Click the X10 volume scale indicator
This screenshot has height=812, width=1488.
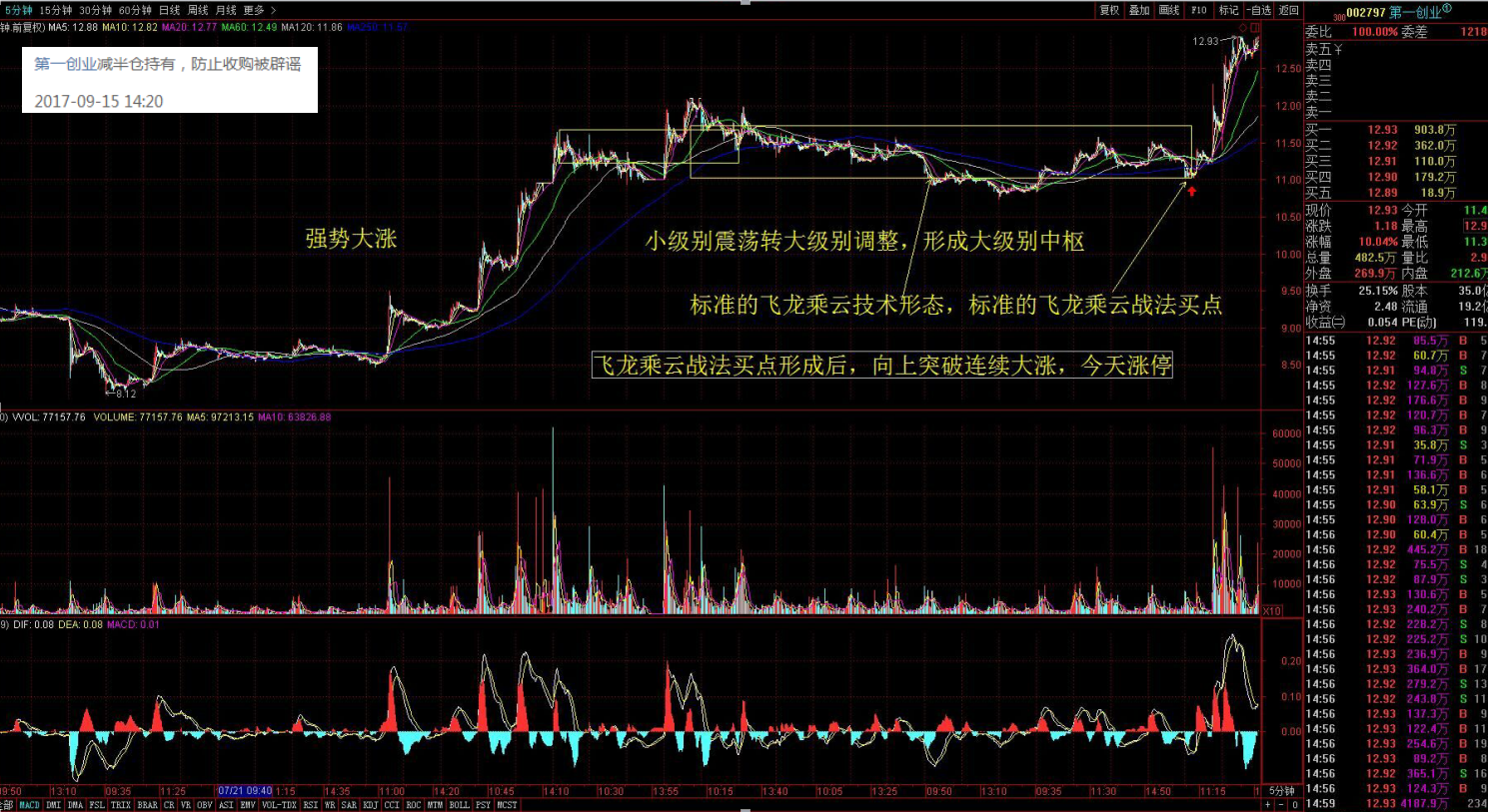1271,610
